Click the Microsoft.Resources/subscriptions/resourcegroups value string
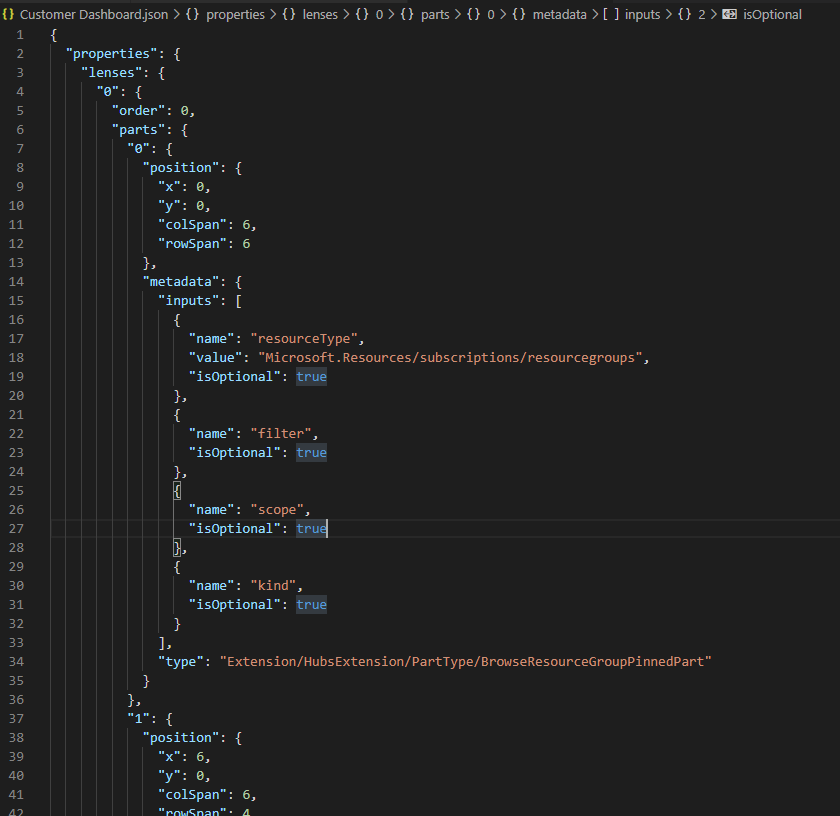 click(x=454, y=357)
